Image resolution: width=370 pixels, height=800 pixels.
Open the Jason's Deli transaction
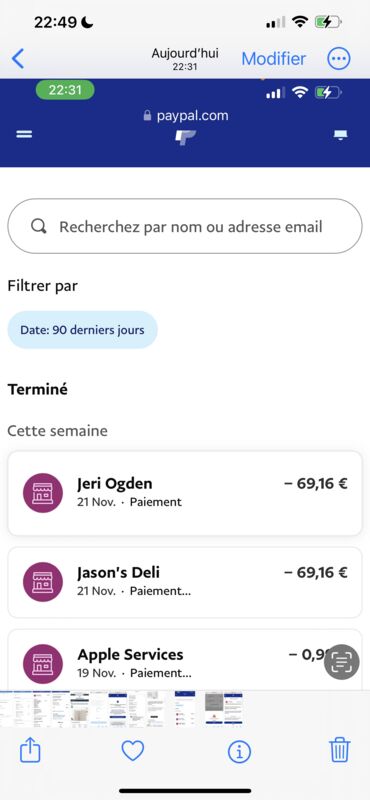(x=185, y=582)
